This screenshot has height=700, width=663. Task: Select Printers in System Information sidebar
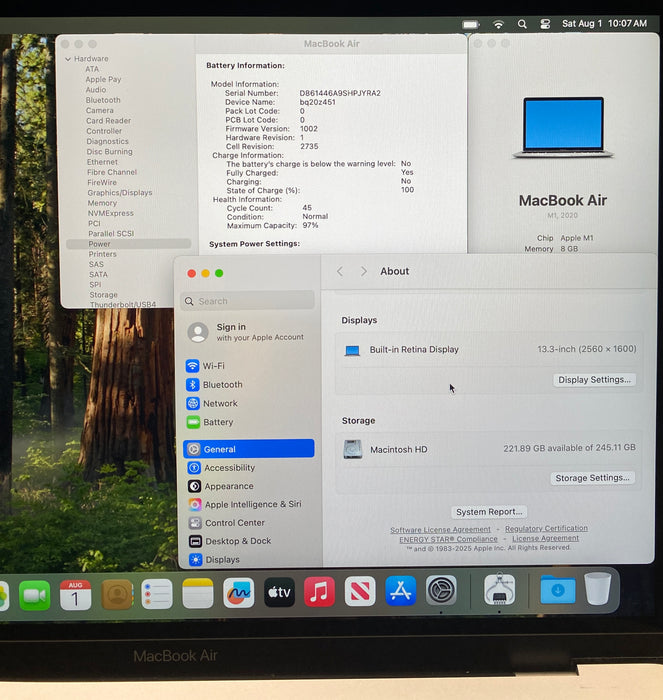pyautogui.click(x=103, y=254)
